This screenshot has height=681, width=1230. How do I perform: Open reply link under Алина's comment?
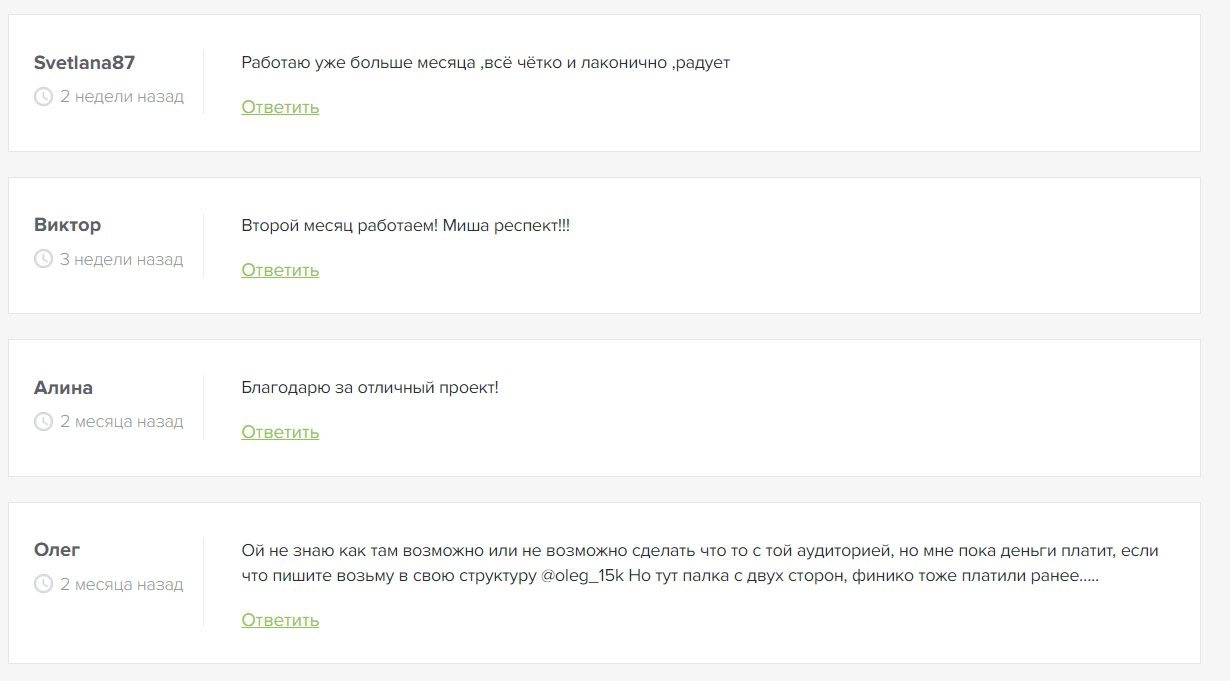point(280,432)
